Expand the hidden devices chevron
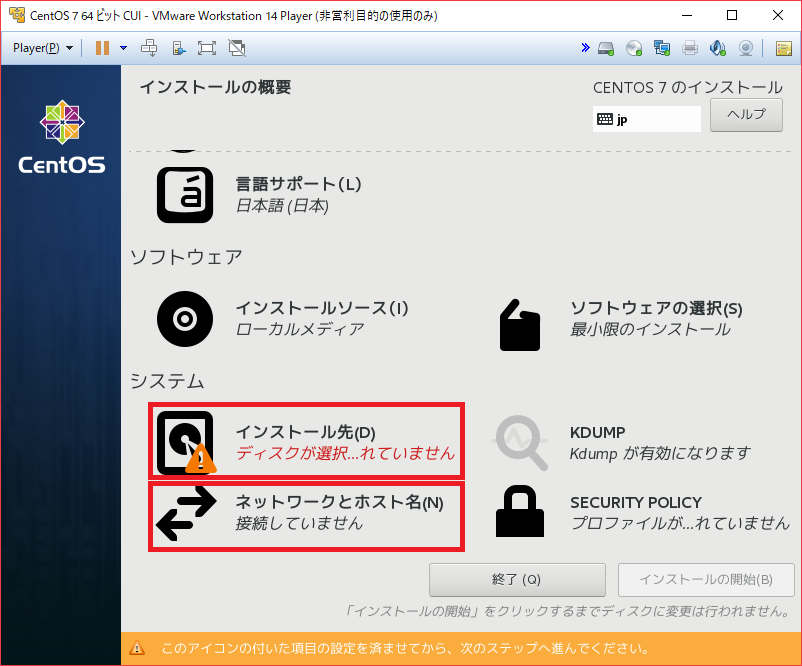This screenshot has height=666, width=802. click(586, 48)
